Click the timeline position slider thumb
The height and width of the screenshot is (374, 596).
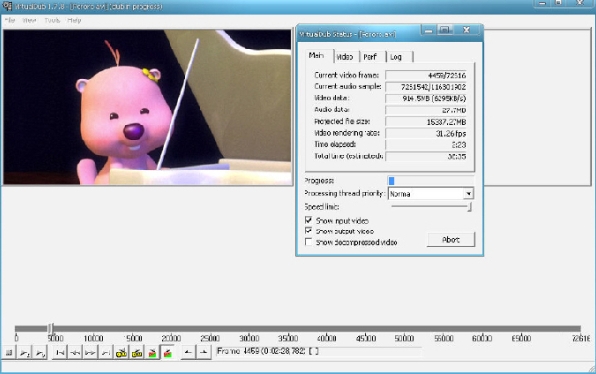tap(51, 328)
